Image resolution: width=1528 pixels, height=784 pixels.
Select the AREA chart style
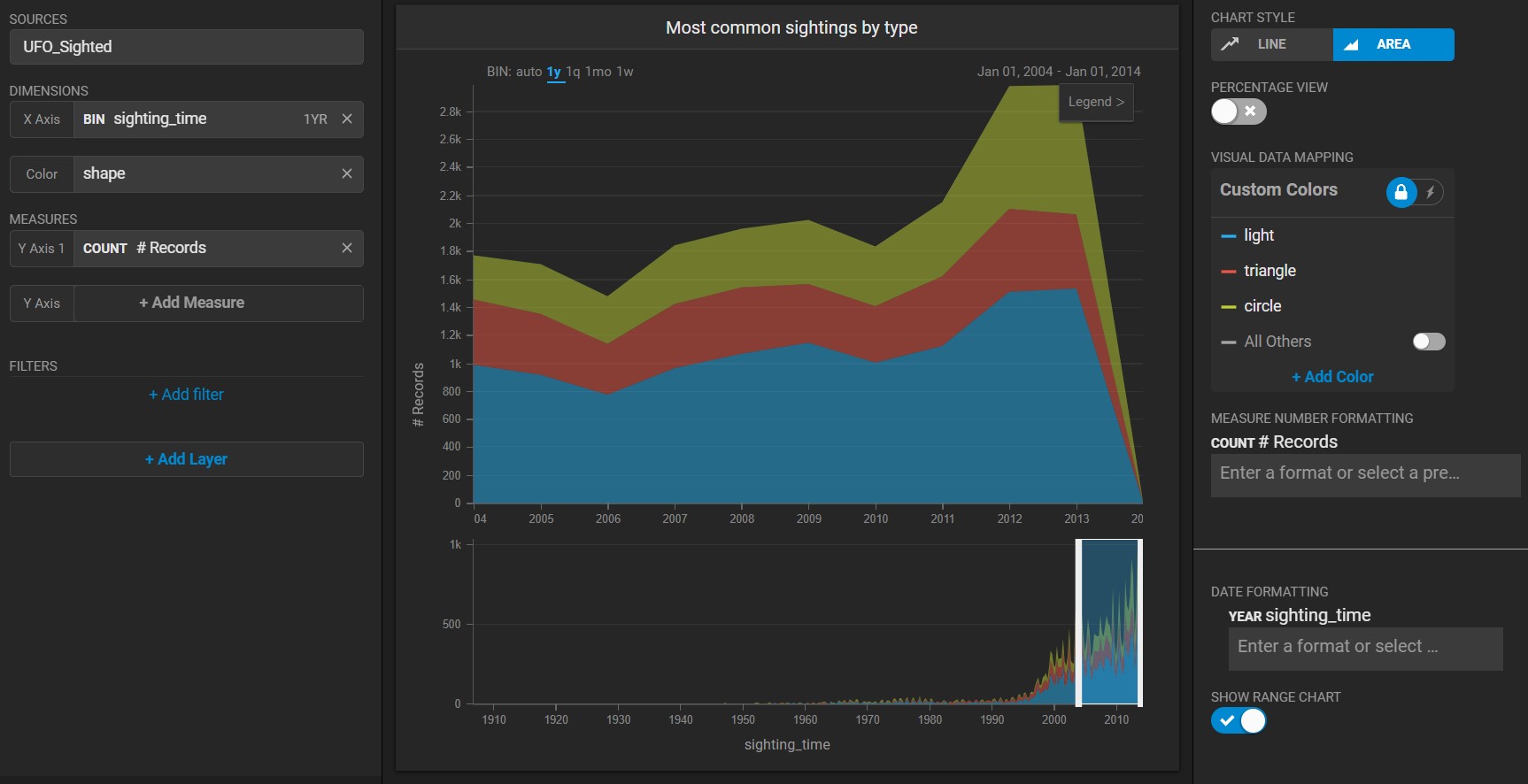(x=1393, y=44)
